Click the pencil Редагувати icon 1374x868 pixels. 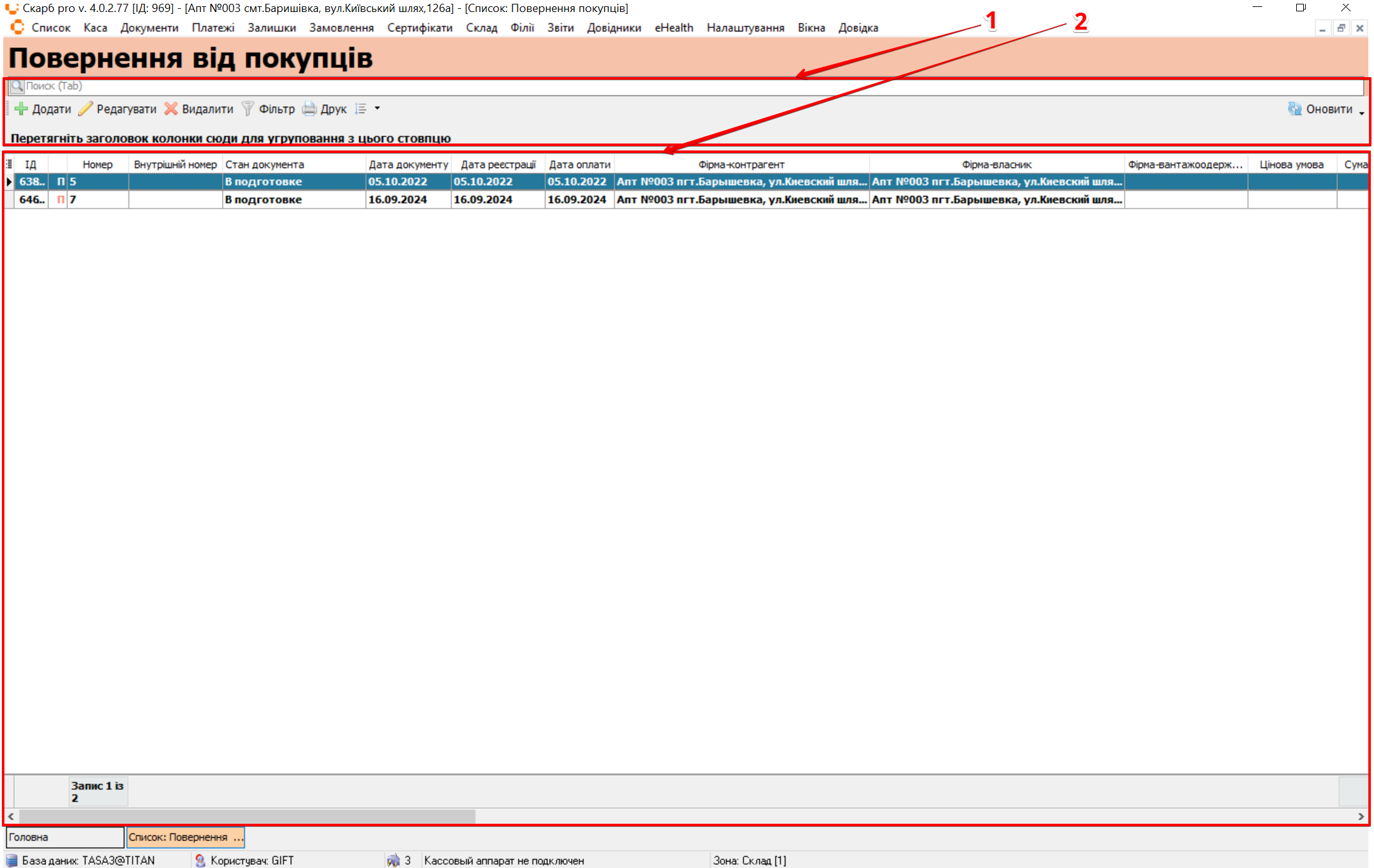coord(85,109)
